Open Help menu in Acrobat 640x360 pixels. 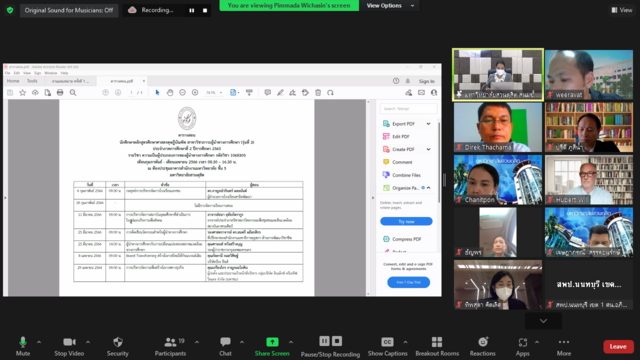(x=64, y=73)
